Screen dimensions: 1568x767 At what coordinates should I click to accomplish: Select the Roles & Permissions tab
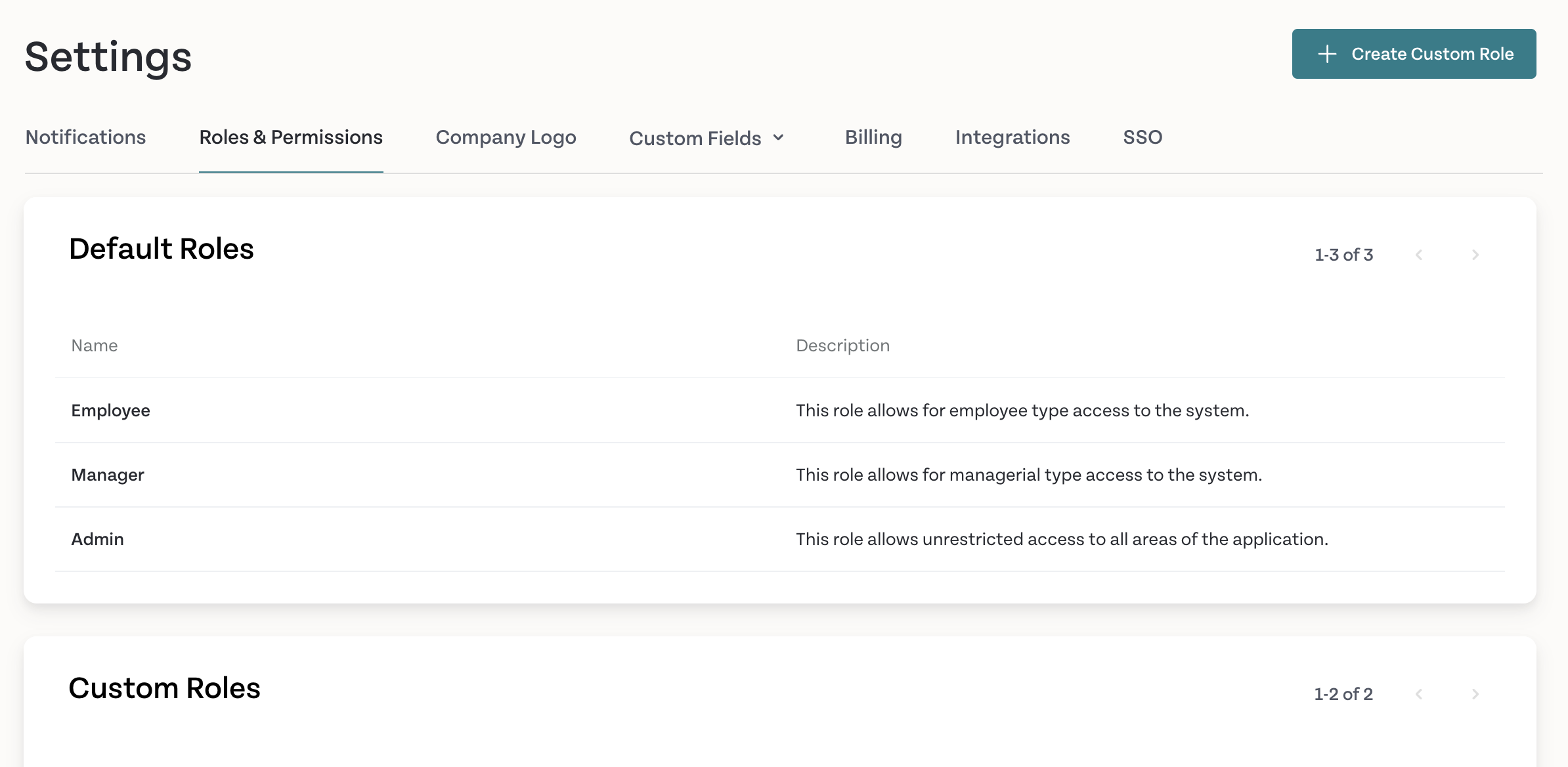[291, 137]
